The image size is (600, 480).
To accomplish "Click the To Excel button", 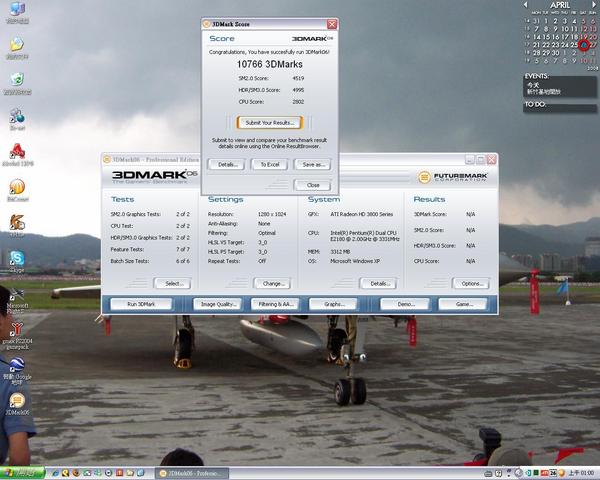I will point(269,165).
